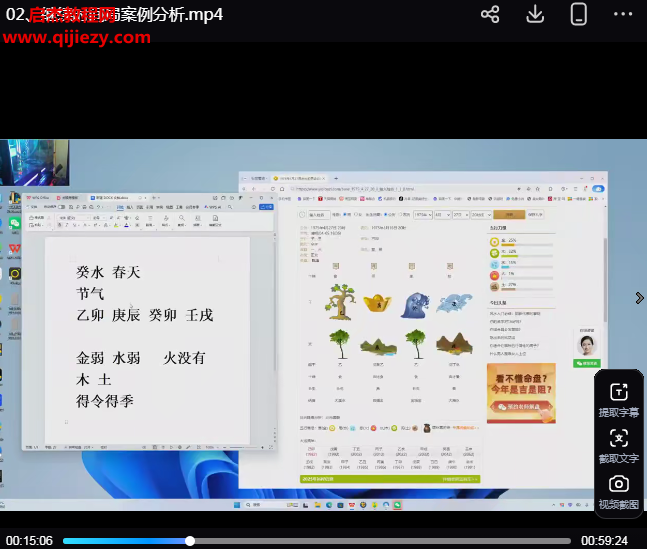The height and width of the screenshot is (549, 647).
Task: Open the day dropdown
Action: pos(460,215)
